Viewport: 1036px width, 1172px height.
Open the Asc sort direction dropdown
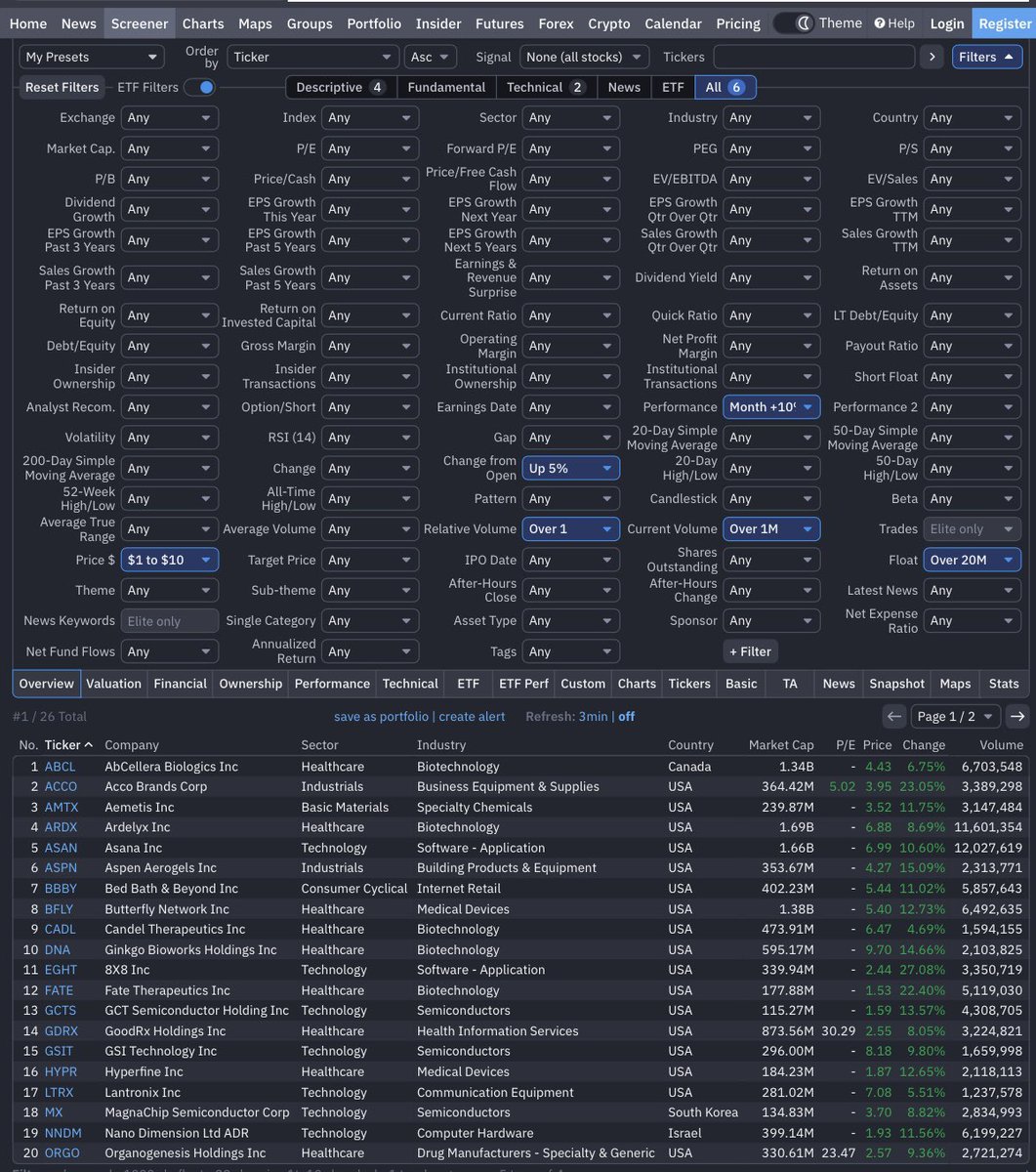431,57
